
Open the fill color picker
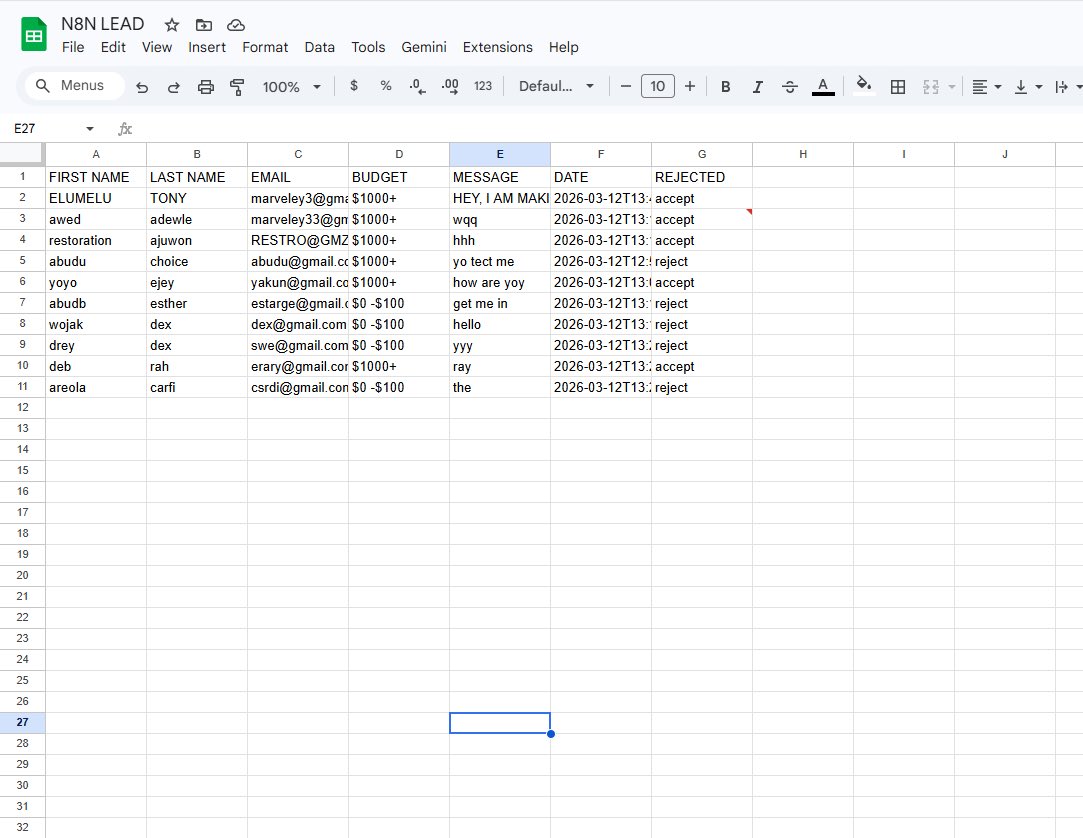863,86
